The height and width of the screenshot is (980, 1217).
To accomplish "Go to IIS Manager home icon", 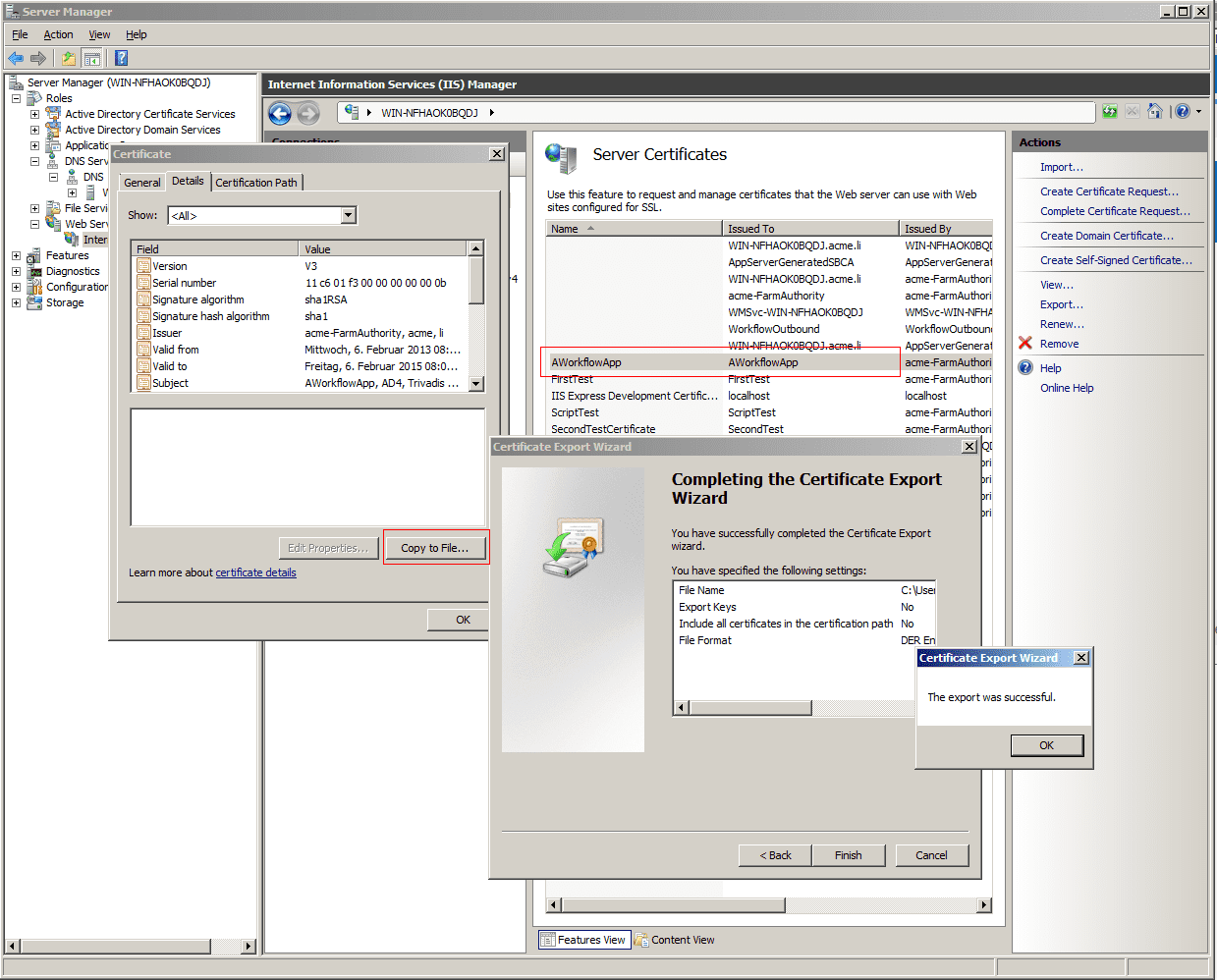I will pyautogui.click(x=1155, y=112).
